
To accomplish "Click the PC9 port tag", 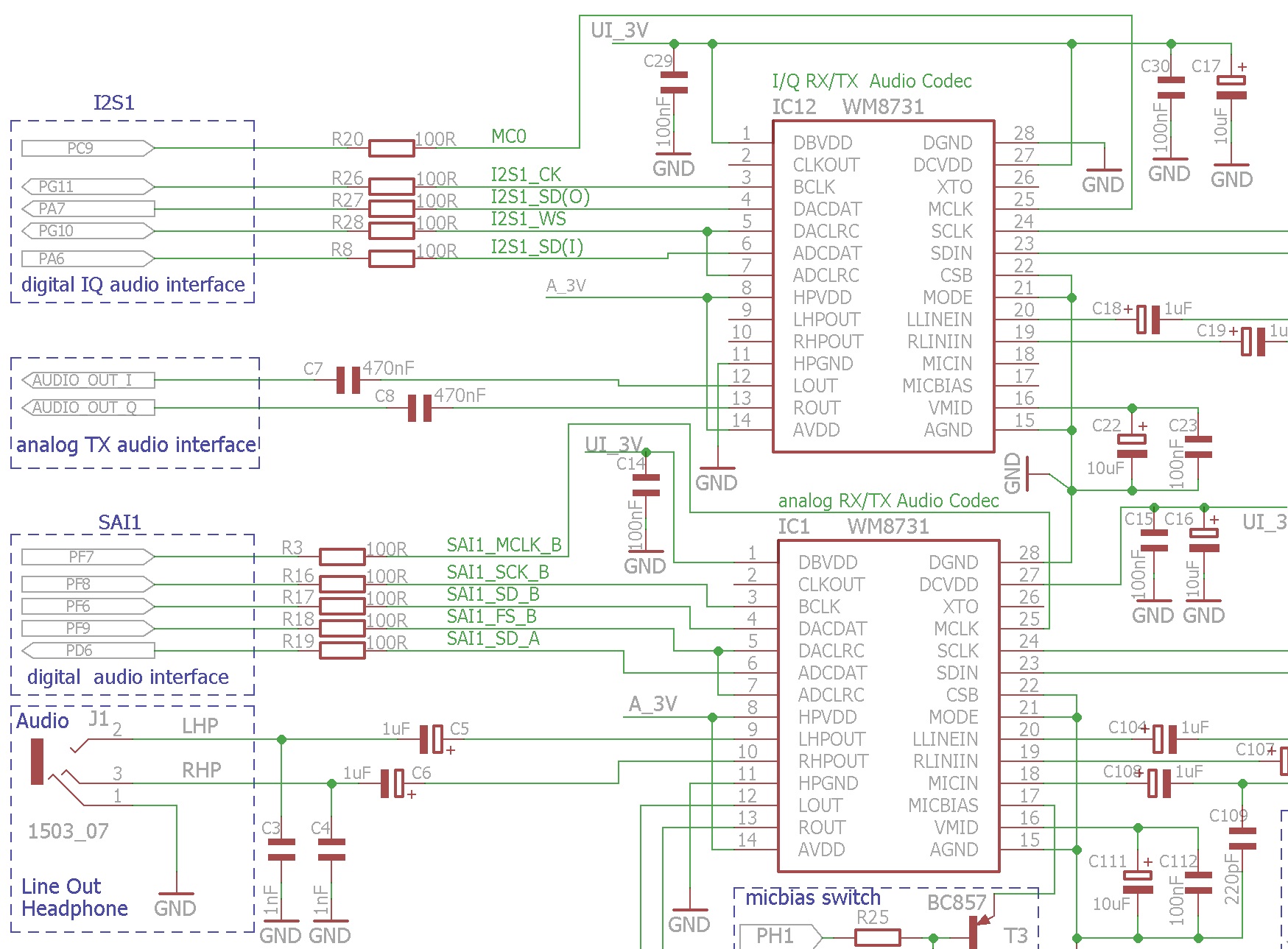I will (x=88, y=148).
